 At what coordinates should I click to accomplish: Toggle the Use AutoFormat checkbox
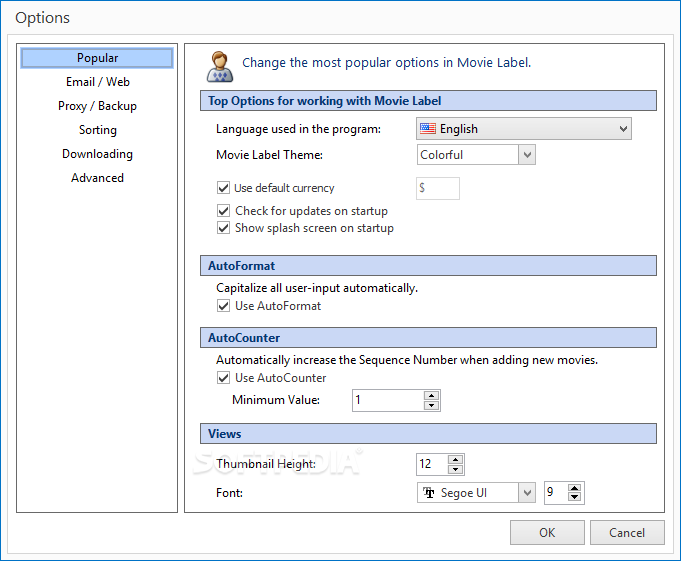(x=223, y=306)
